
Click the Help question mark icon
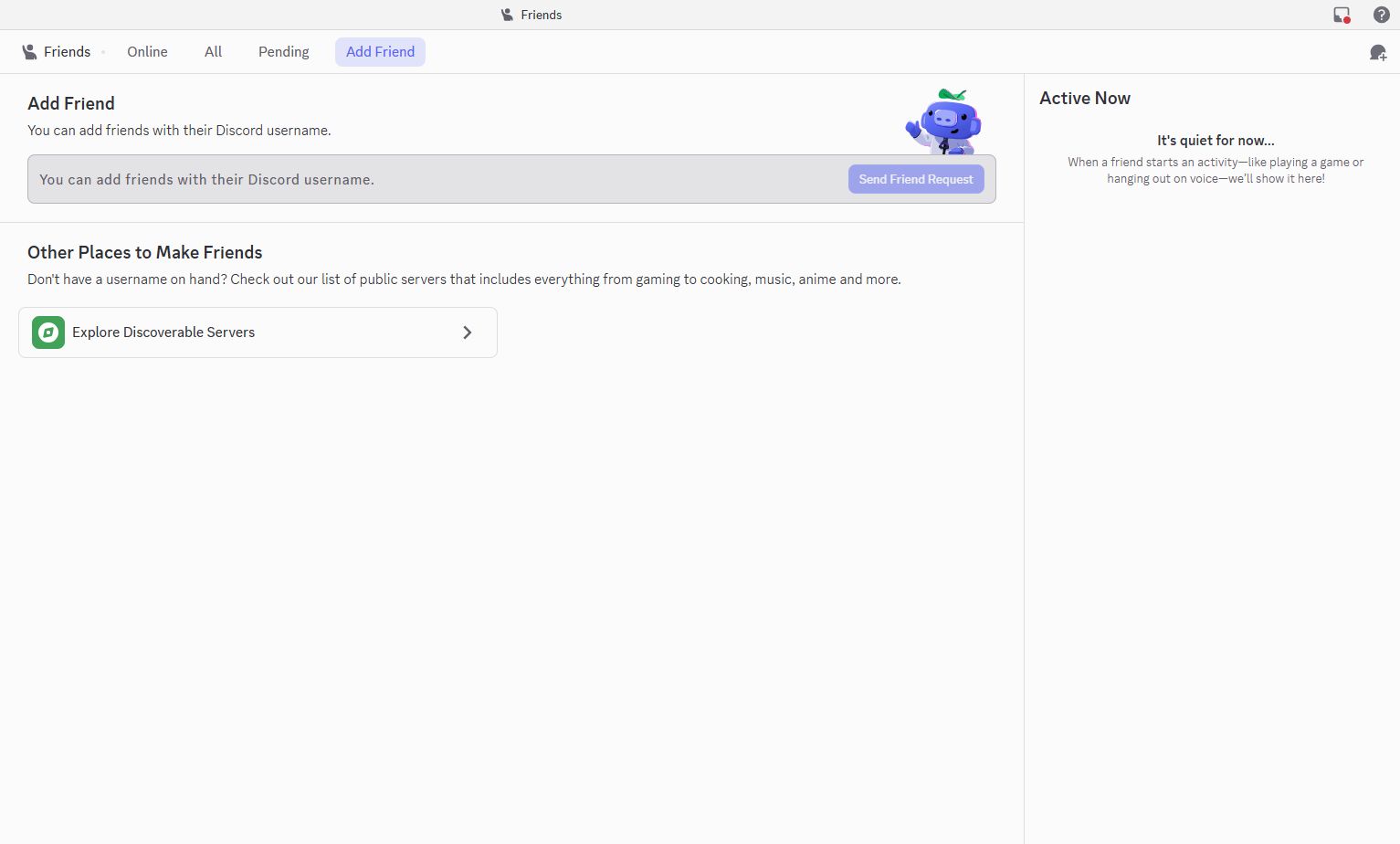click(x=1382, y=15)
